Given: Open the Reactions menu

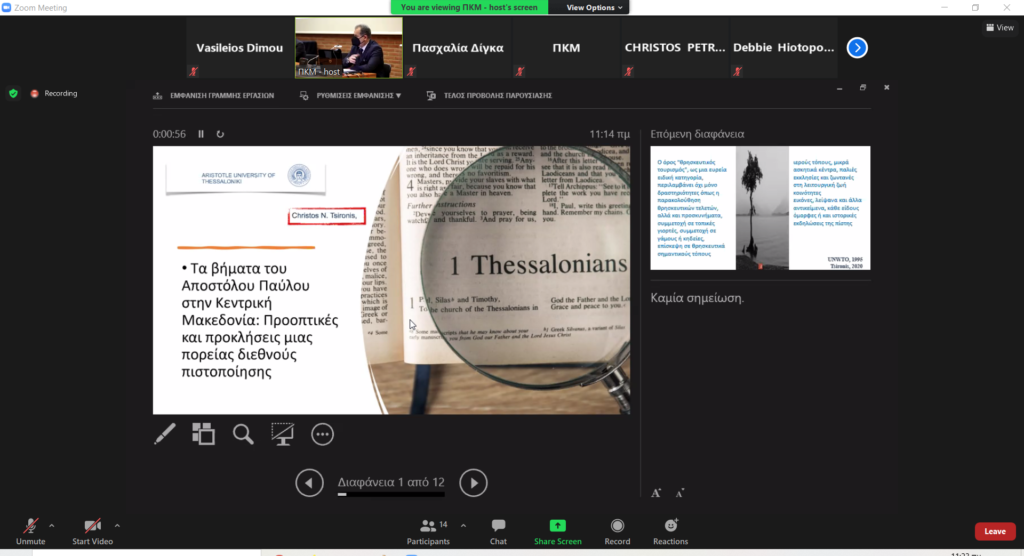Looking at the screenshot, I should (671, 531).
